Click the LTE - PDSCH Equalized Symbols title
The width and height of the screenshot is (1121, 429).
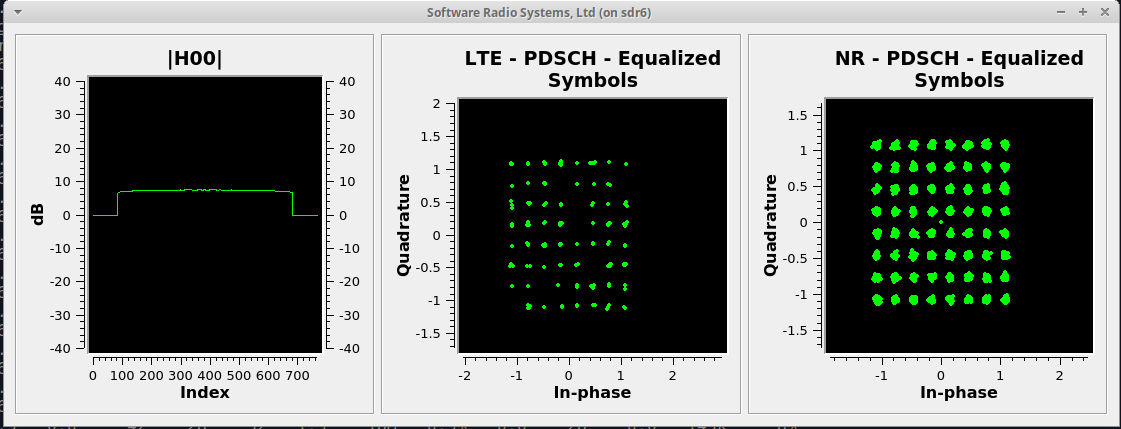[x=593, y=69]
